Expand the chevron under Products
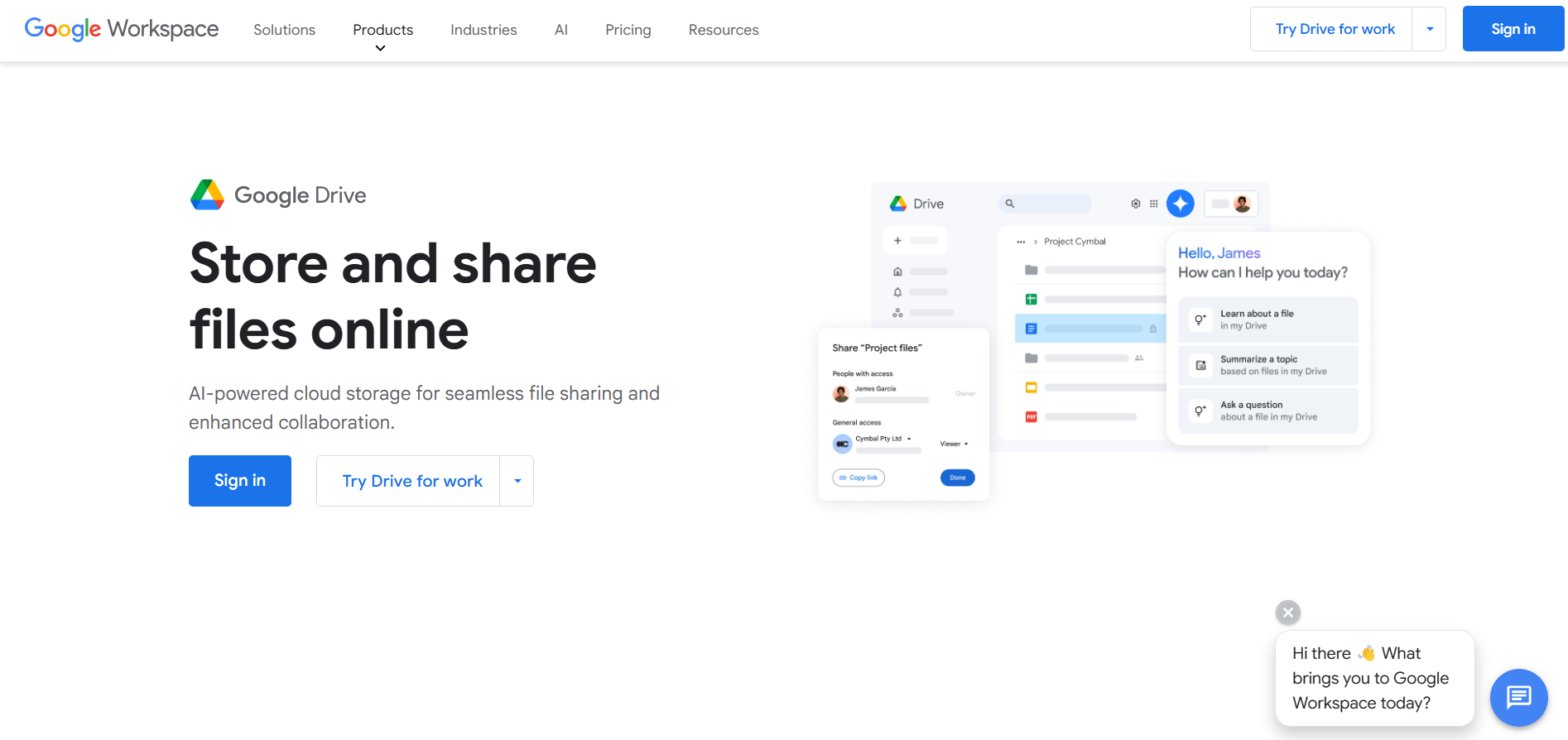The image size is (1568, 740). 381,49
